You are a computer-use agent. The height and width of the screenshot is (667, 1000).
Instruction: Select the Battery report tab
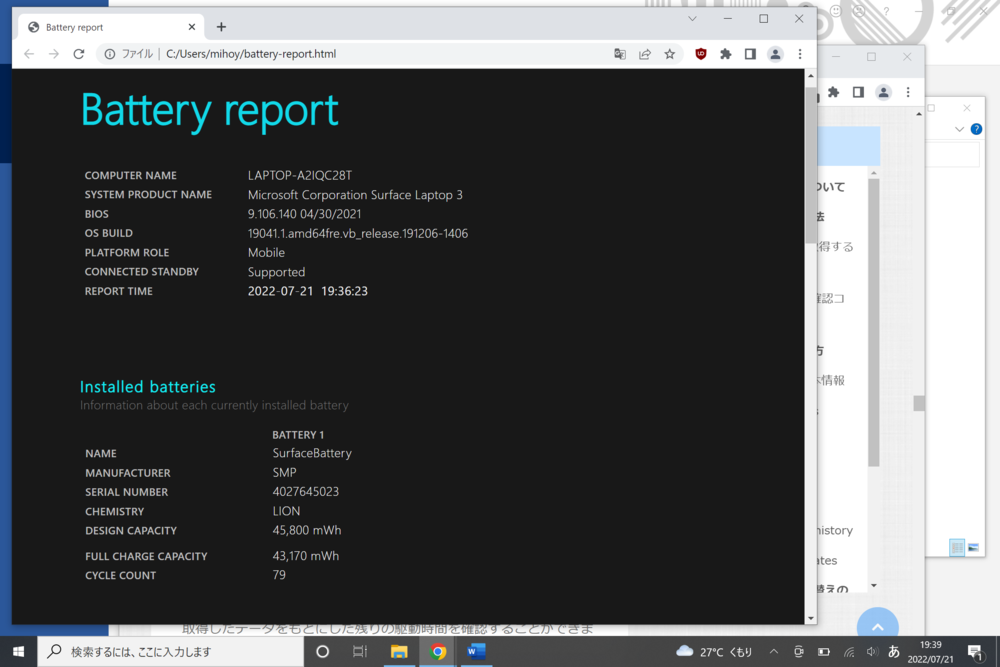(x=105, y=27)
